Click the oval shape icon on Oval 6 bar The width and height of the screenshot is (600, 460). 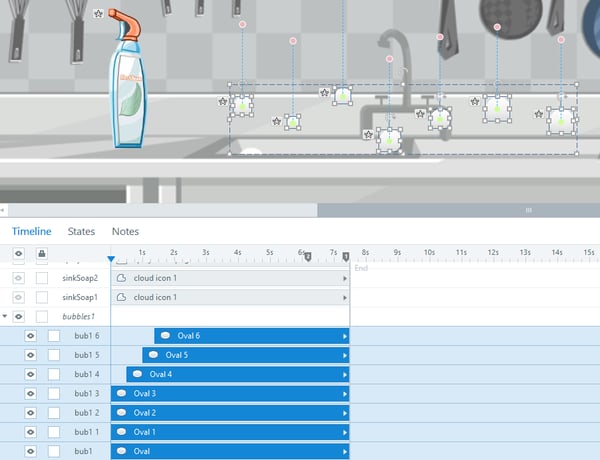165,336
